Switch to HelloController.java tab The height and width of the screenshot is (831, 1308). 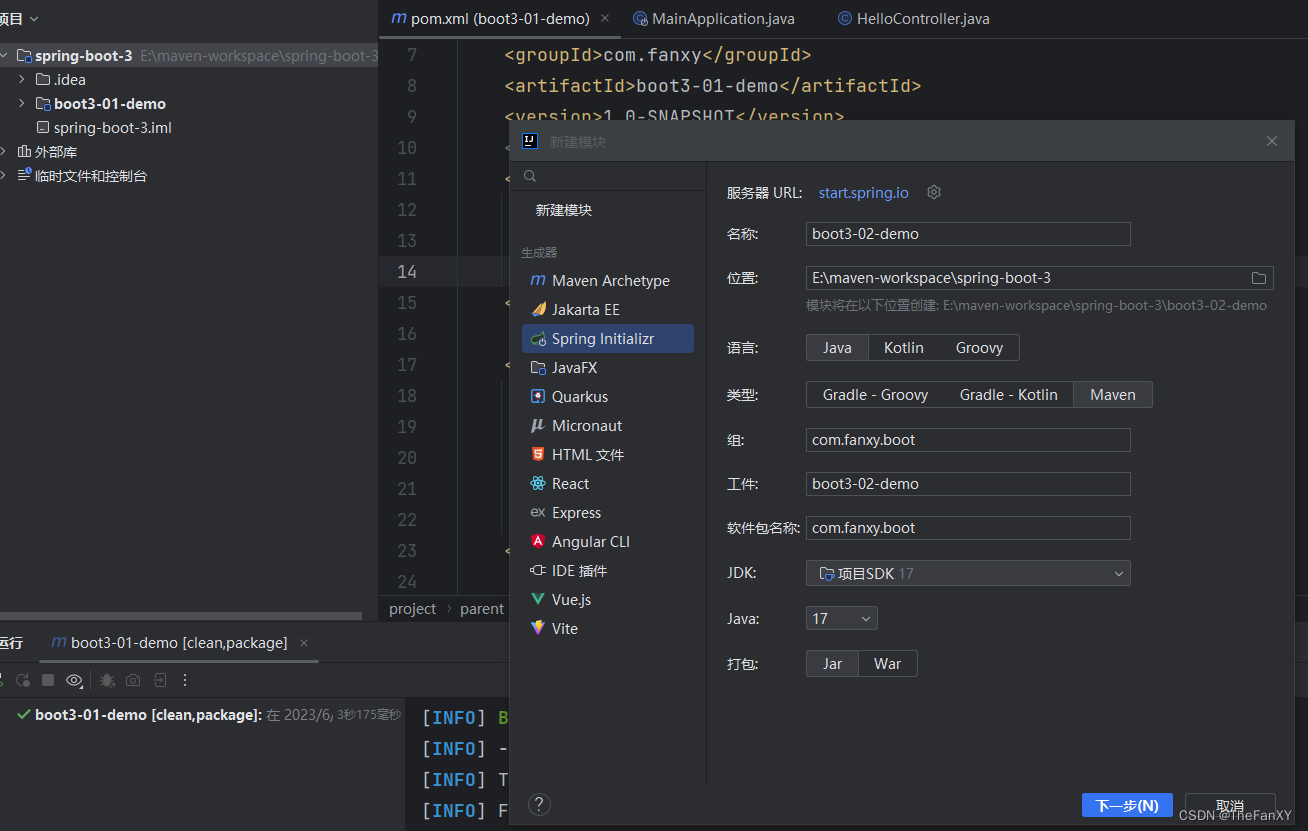pyautogui.click(x=913, y=19)
